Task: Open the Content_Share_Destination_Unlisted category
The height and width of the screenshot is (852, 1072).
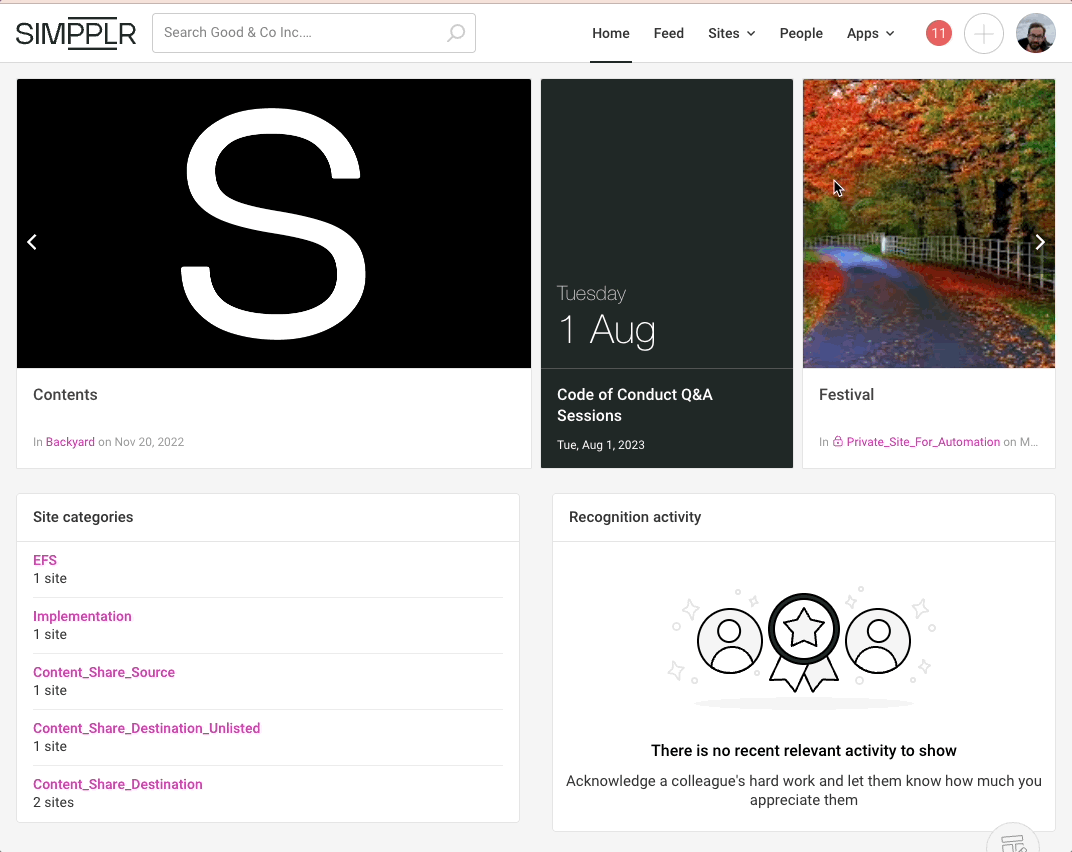Action: pos(146,728)
